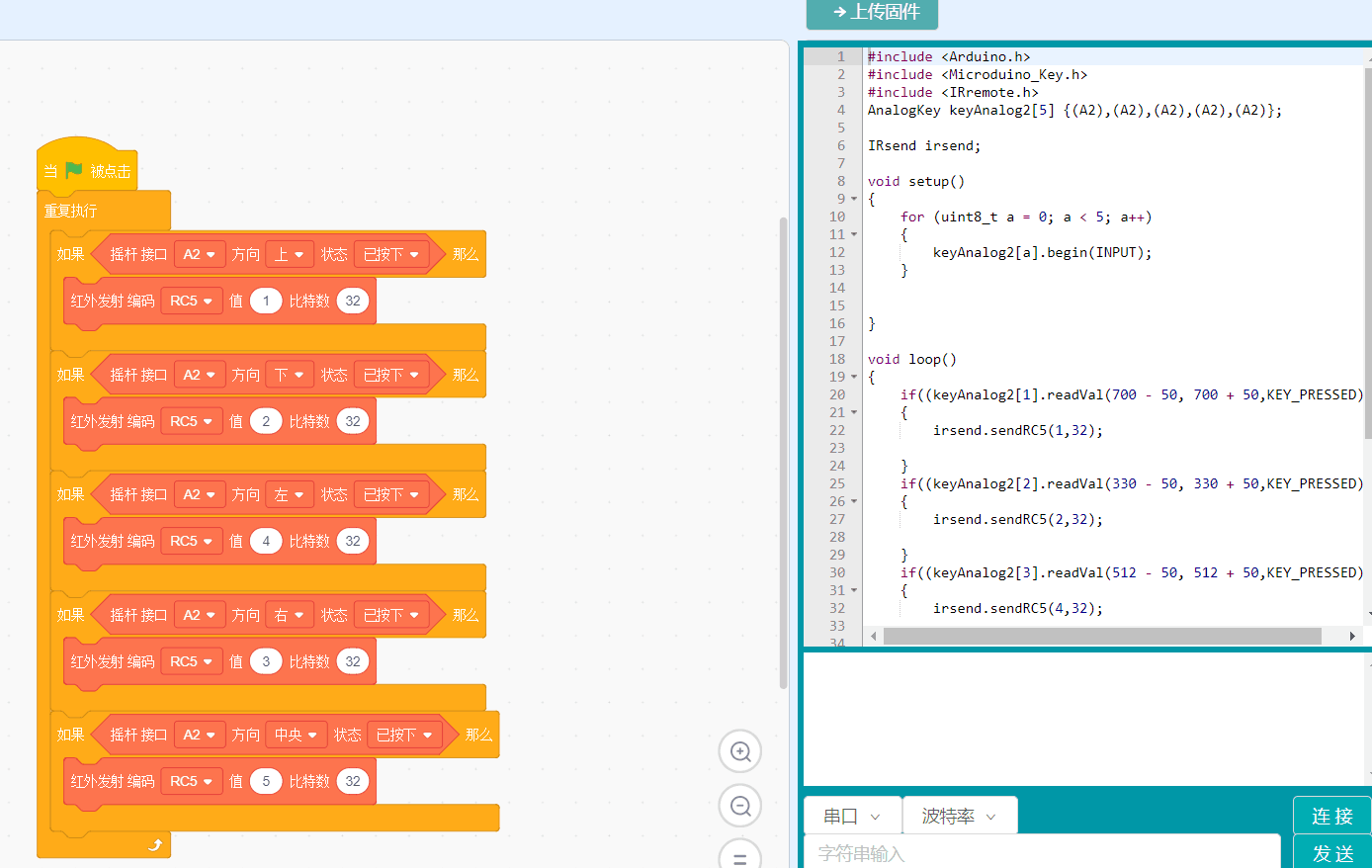Open the 串口 serial port dropdown

pyautogui.click(x=852, y=816)
